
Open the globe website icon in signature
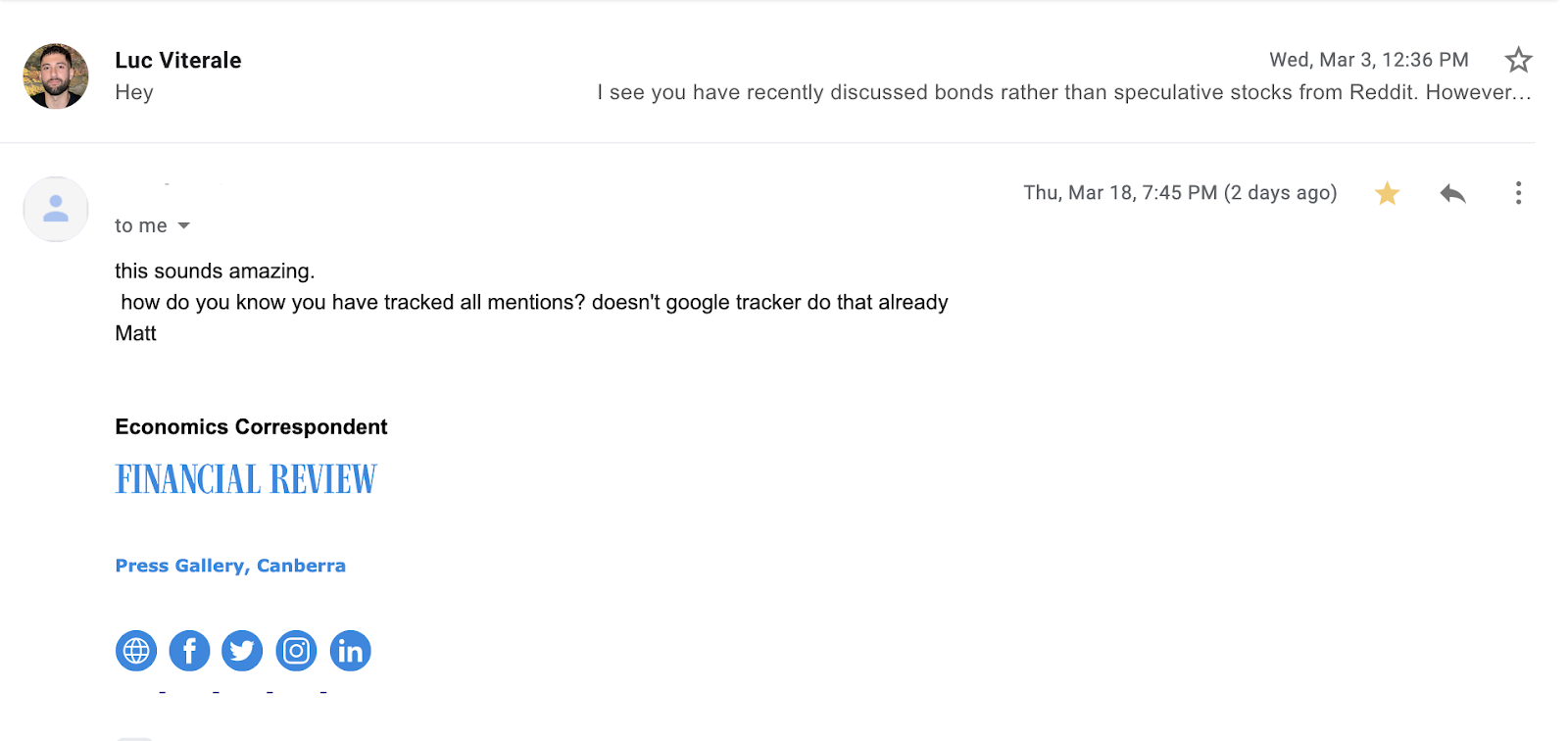tap(136, 651)
